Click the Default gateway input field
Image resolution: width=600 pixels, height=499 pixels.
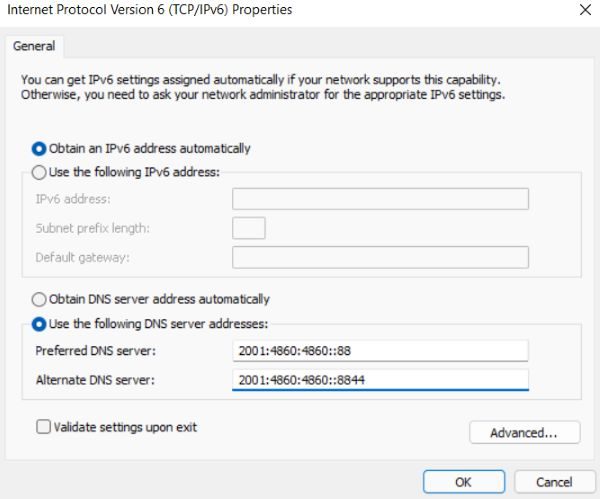(380, 257)
